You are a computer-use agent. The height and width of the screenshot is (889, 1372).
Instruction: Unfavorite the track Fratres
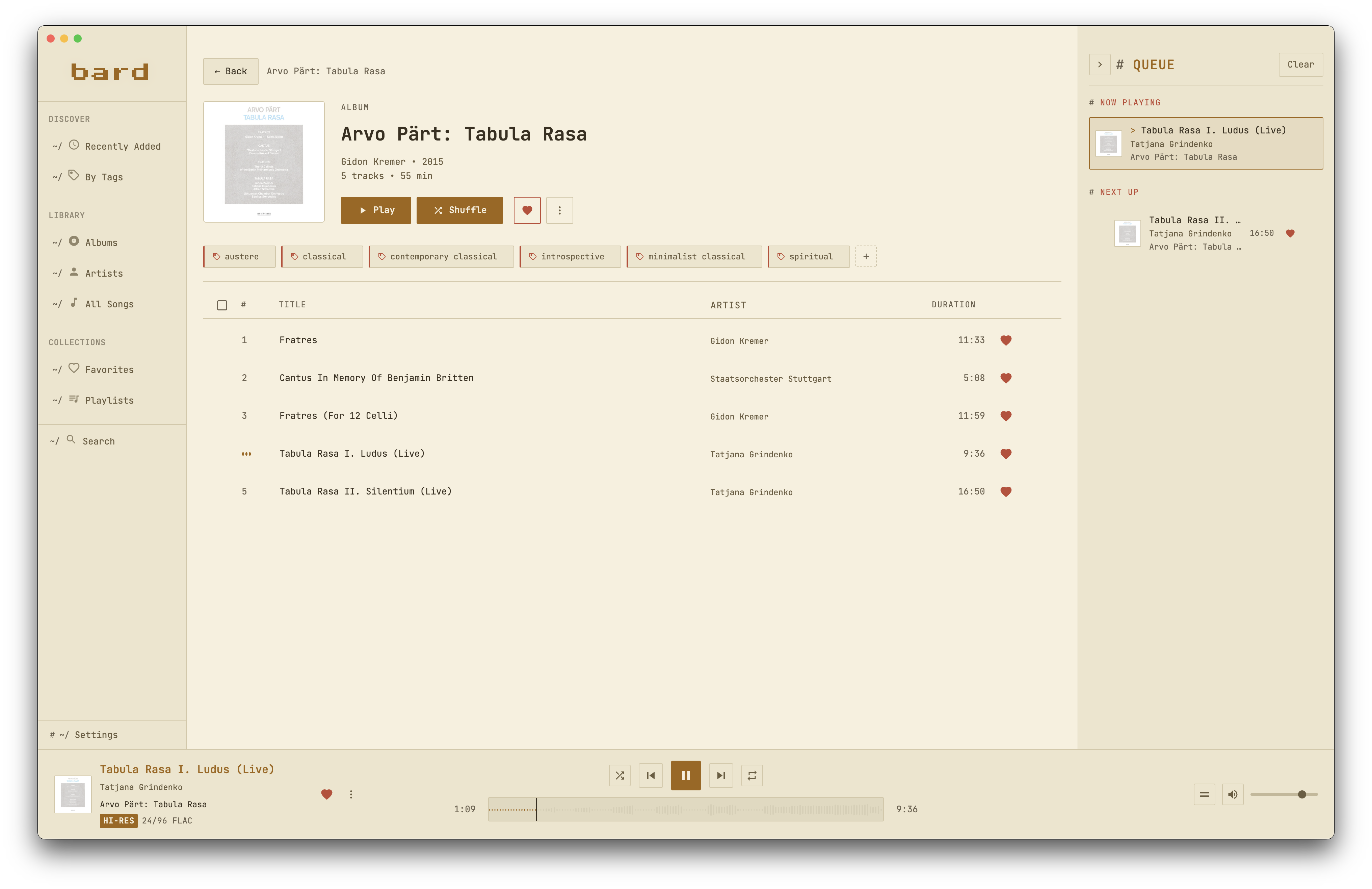tap(1006, 340)
